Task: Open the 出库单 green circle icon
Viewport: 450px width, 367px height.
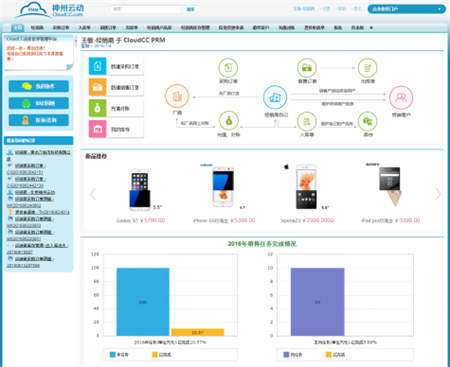Action: point(367,68)
